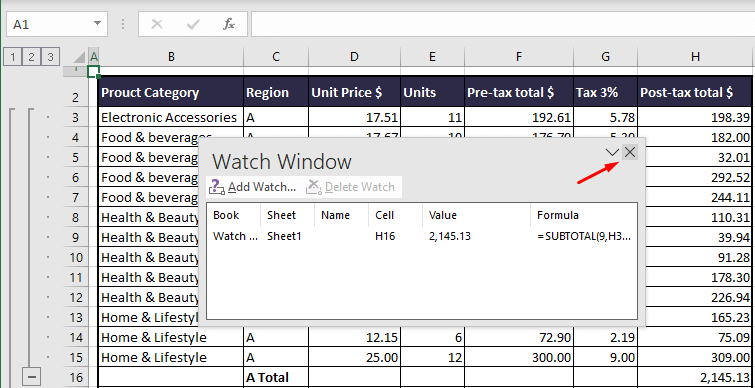Select column G header
Viewport: 755px width, 388px height.
click(605, 57)
